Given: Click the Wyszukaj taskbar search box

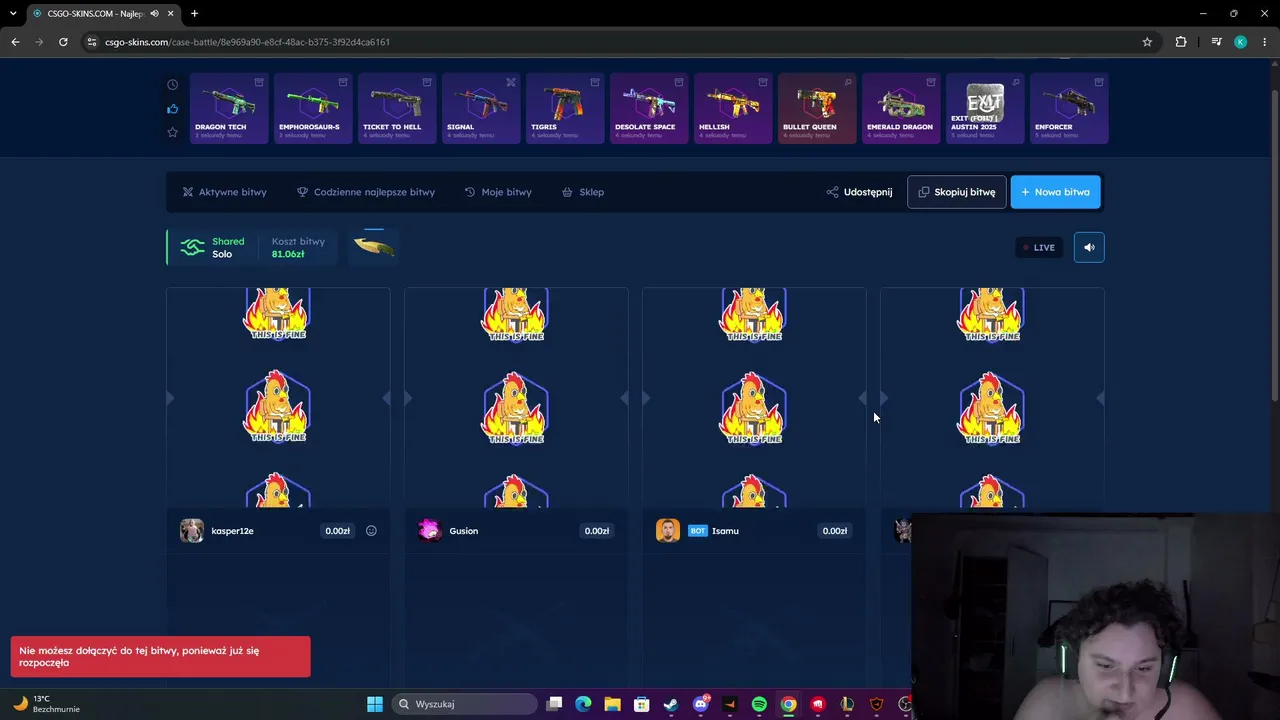Looking at the screenshot, I should point(464,704).
